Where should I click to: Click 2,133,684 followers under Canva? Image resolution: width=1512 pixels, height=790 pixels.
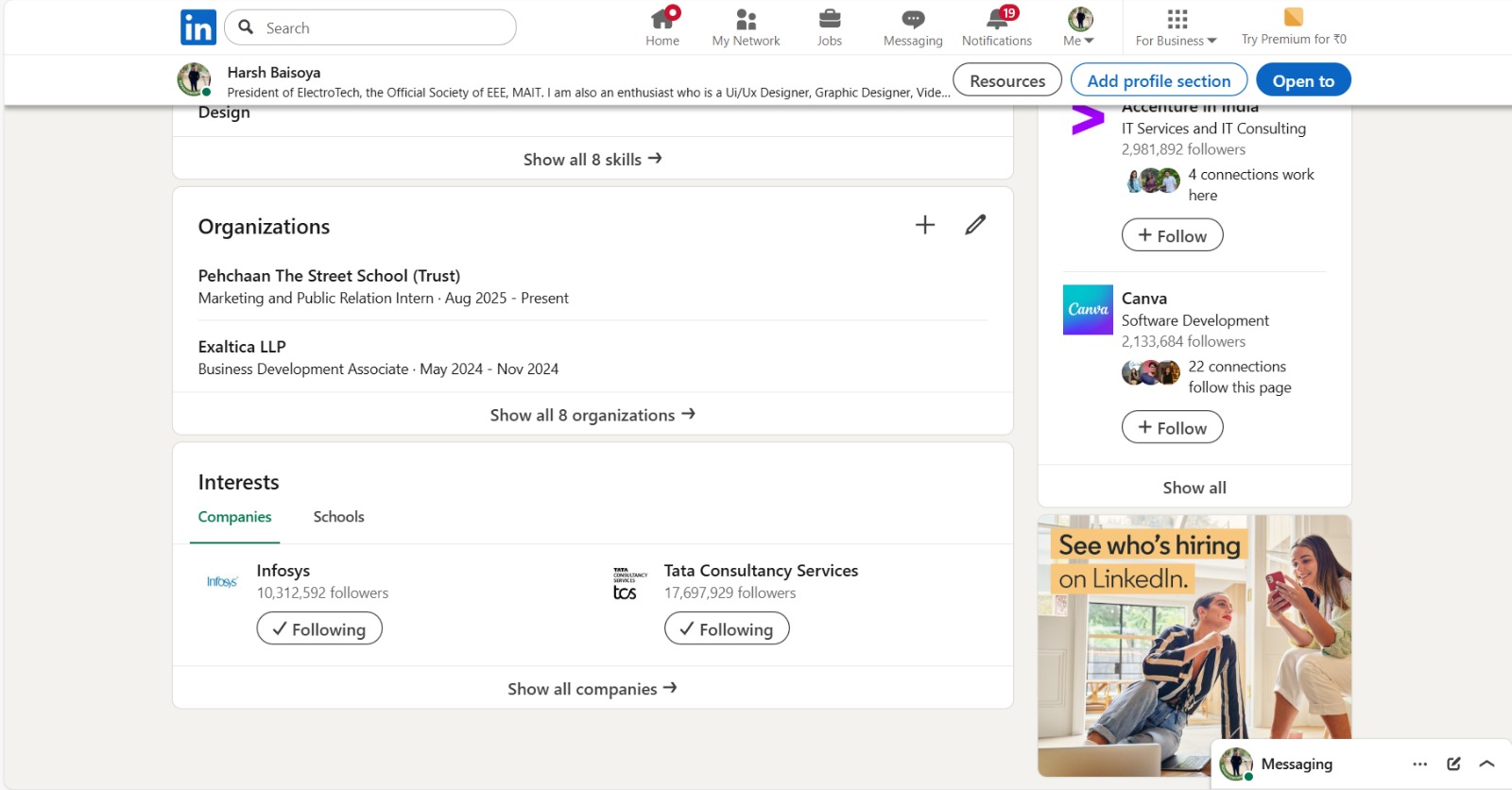coord(1183,341)
